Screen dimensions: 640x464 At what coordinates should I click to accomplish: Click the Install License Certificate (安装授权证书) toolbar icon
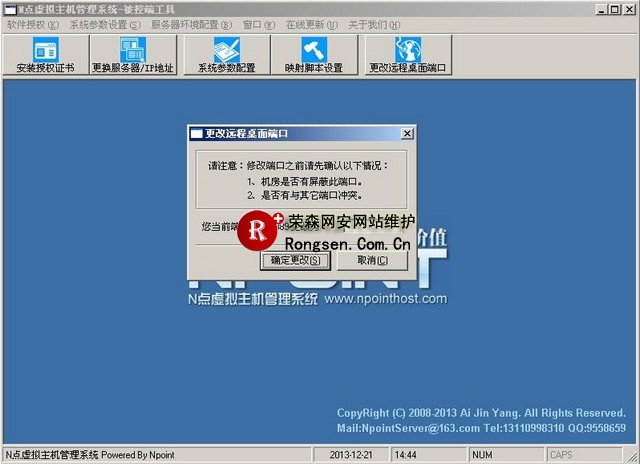click(x=45, y=49)
